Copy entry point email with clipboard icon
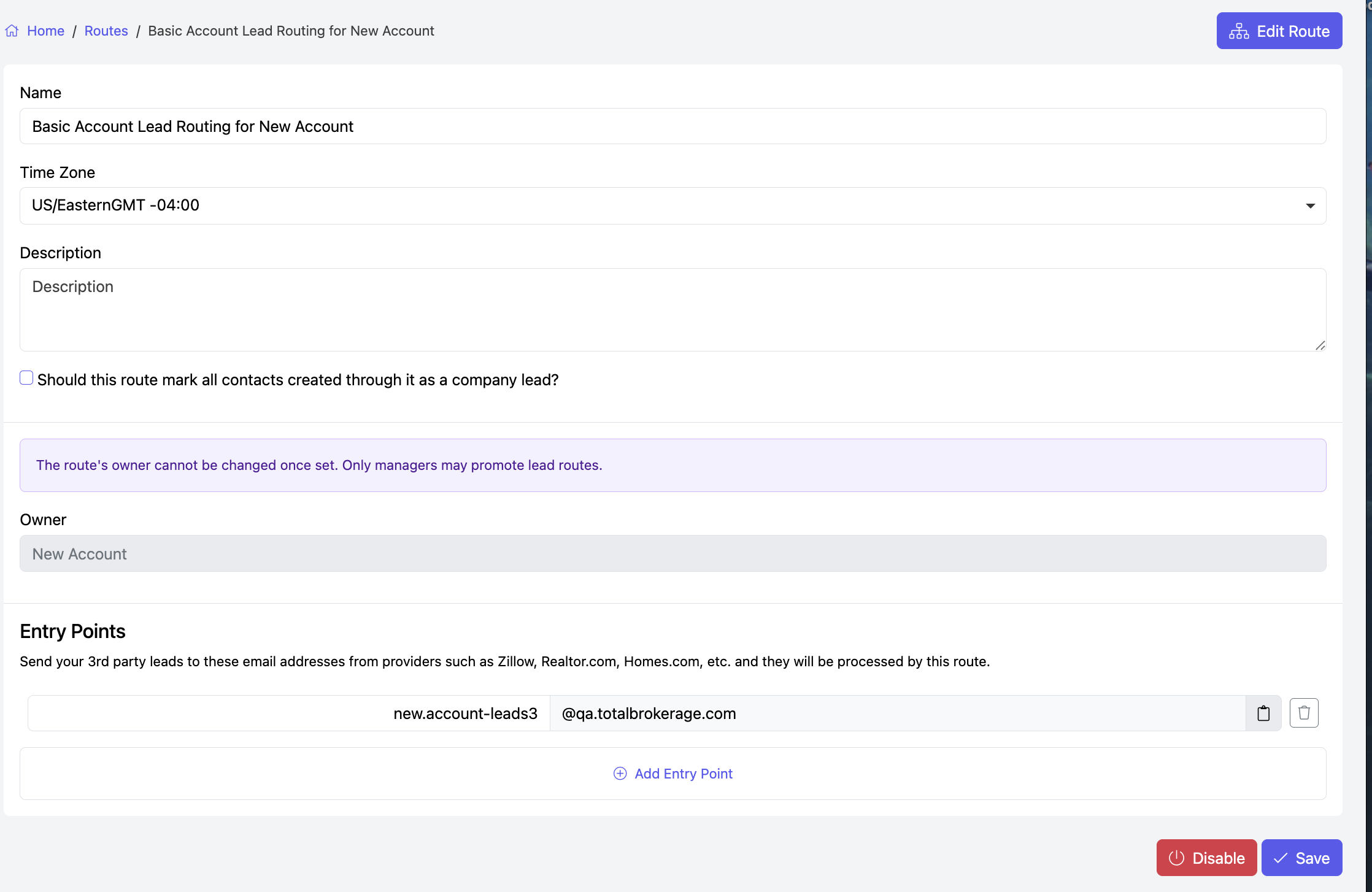This screenshot has width=1372, height=892. (x=1263, y=713)
